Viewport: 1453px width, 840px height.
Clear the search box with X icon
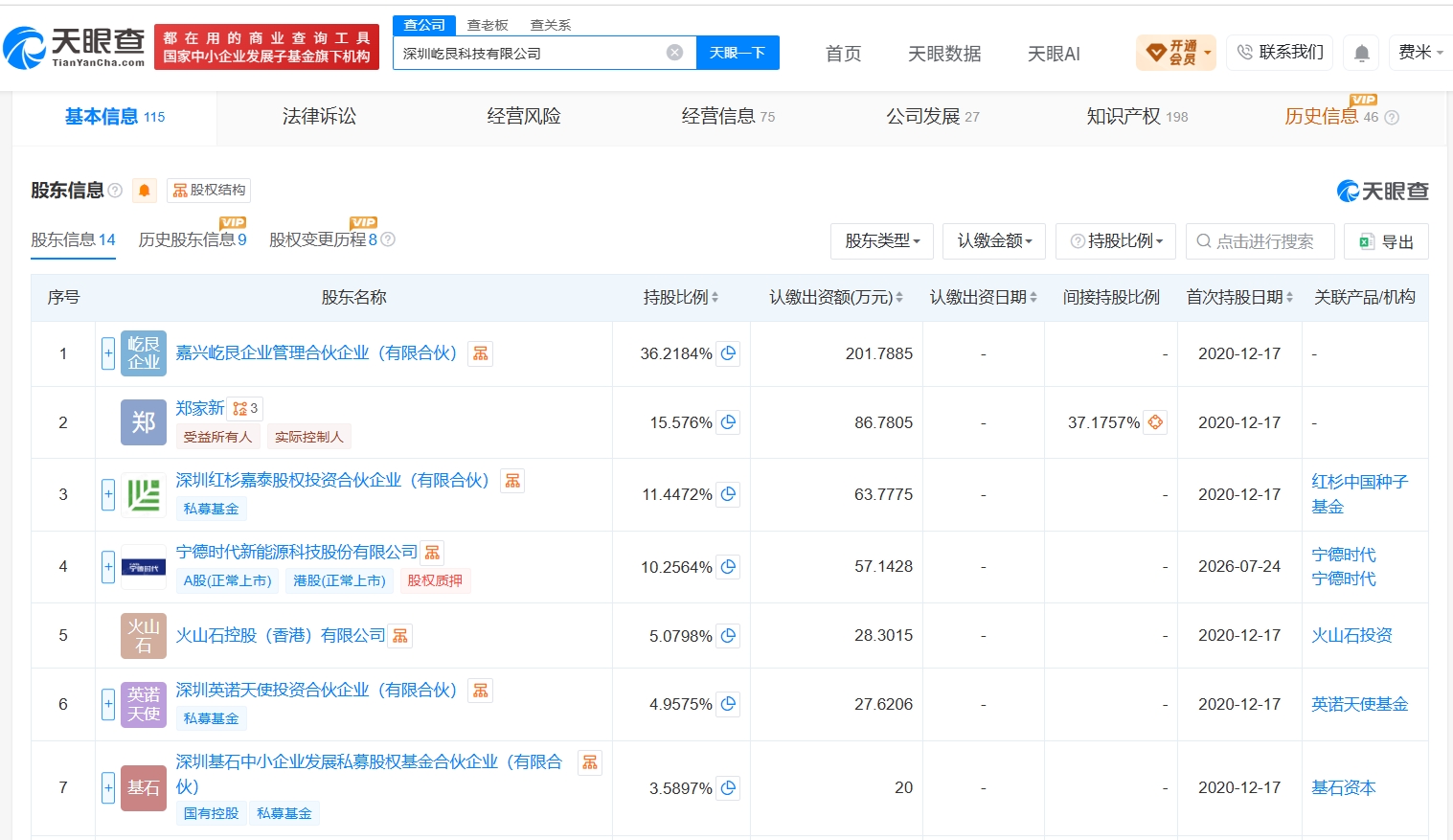click(x=674, y=53)
